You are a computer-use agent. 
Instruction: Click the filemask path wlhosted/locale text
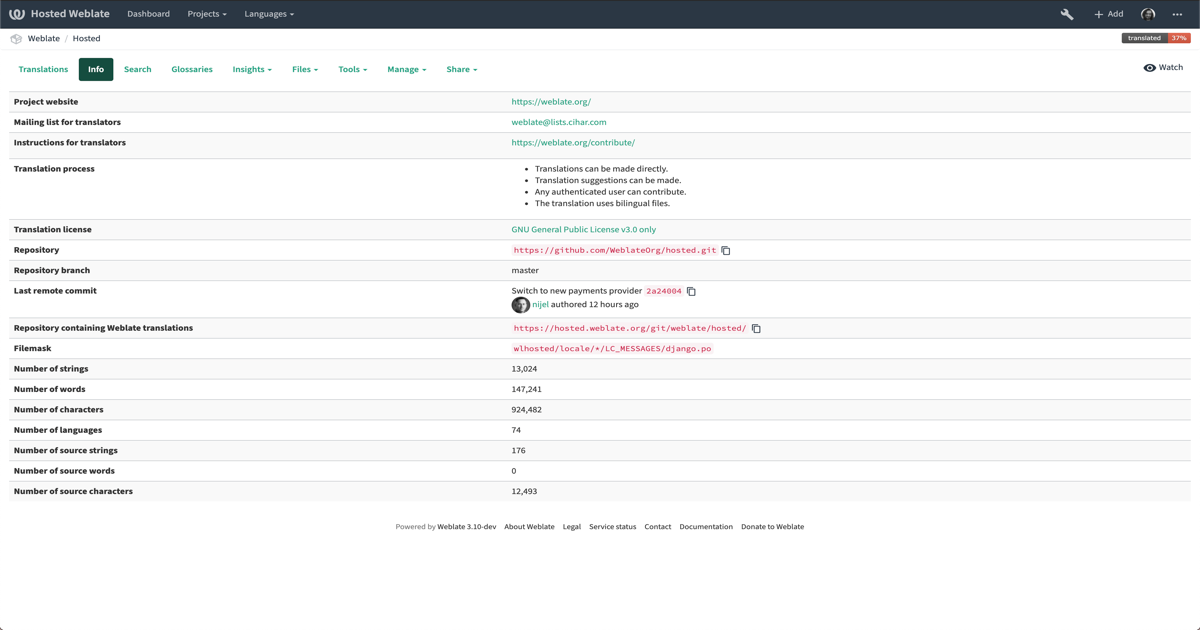[x=612, y=349]
